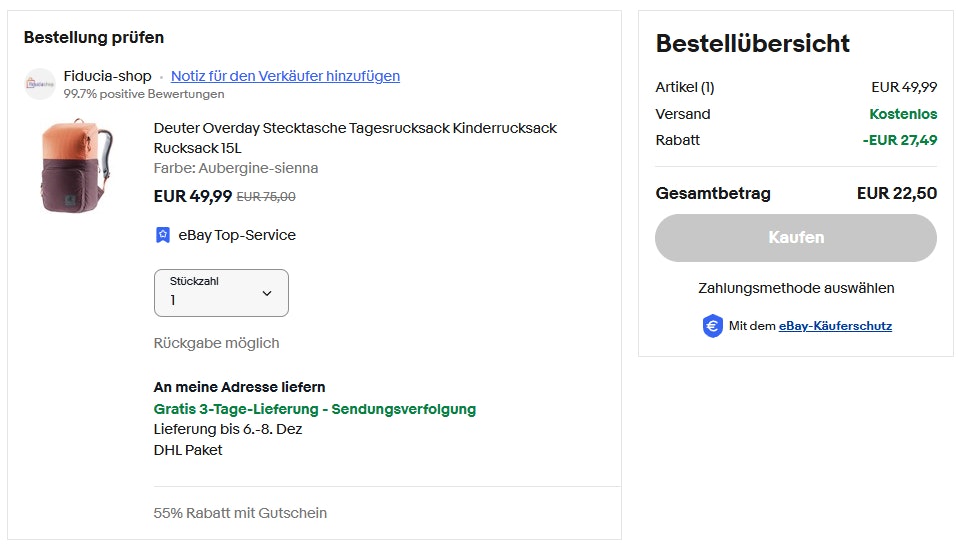Open the Stückzahl quantity selector

coord(221,293)
